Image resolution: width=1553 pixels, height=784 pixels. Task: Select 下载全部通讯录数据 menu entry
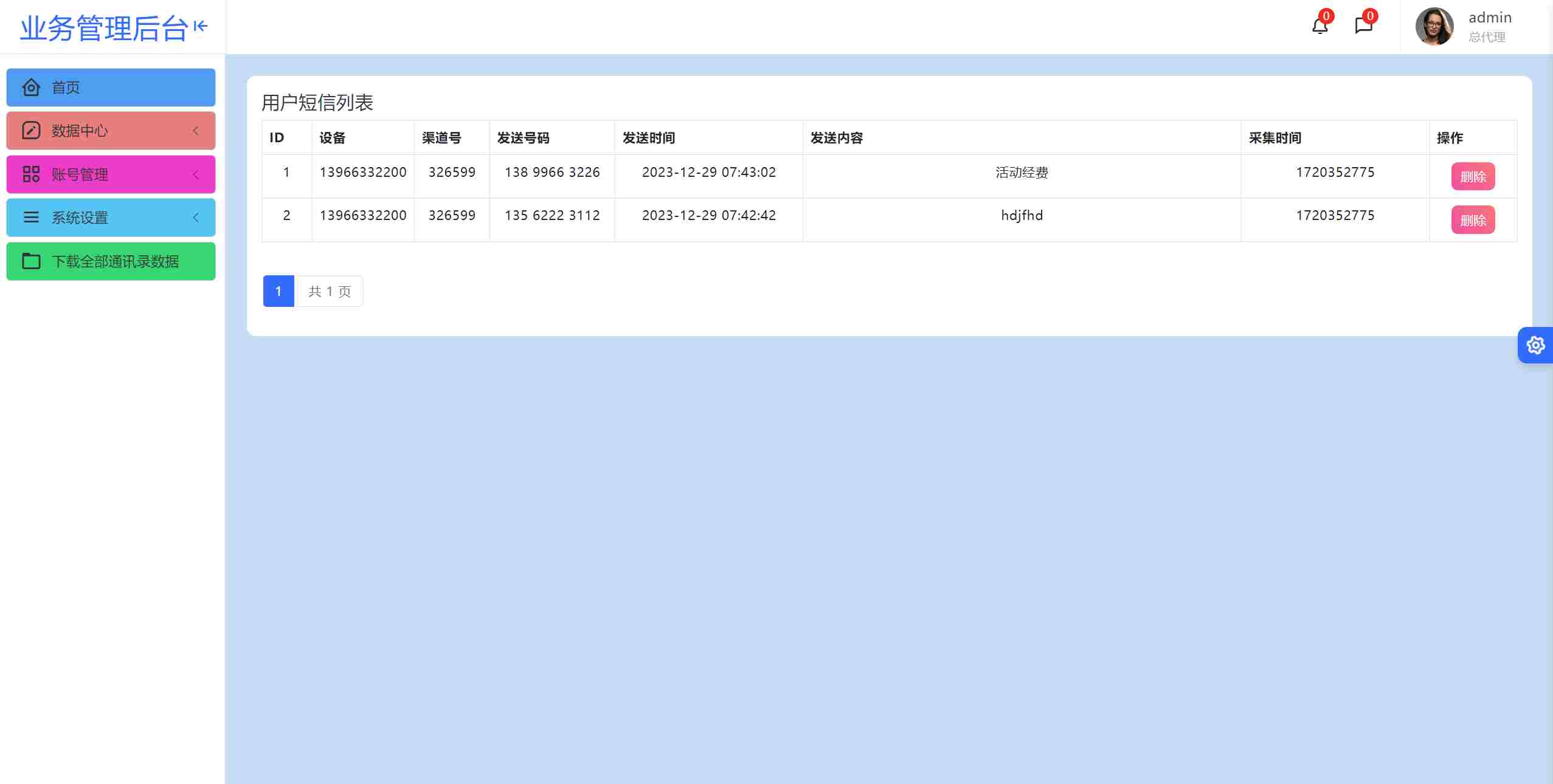[x=115, y=261]
